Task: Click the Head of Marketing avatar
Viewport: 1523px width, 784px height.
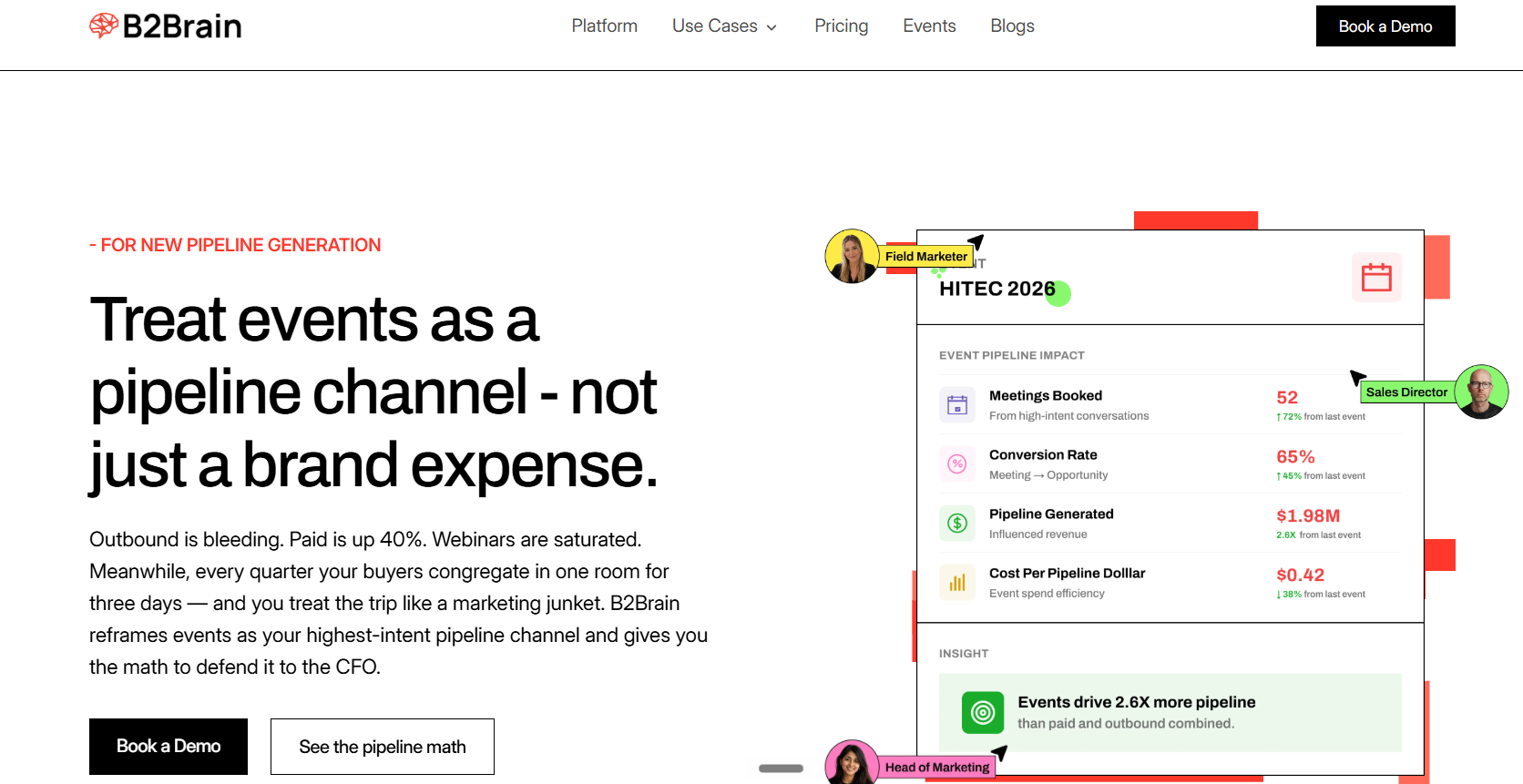Action: [x=852, y=764]
